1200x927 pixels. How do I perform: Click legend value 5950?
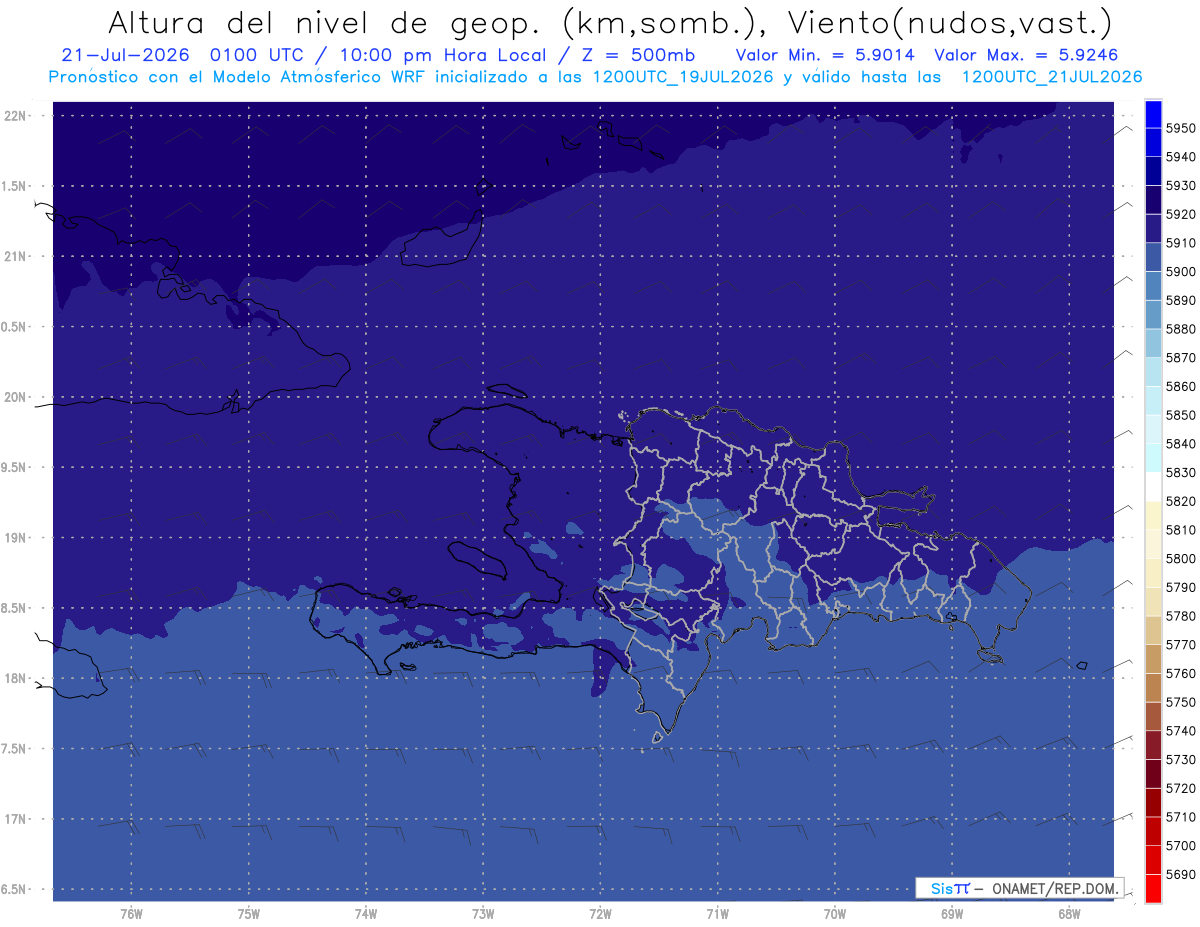1180,128
